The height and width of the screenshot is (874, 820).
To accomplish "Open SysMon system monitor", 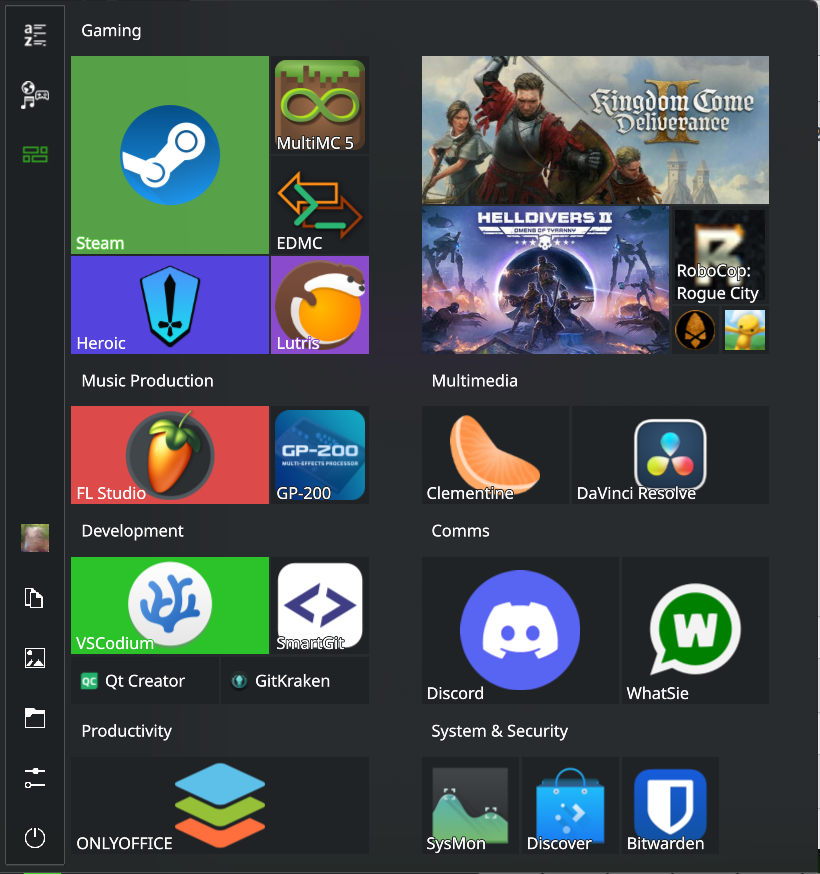I will (470, 805).
